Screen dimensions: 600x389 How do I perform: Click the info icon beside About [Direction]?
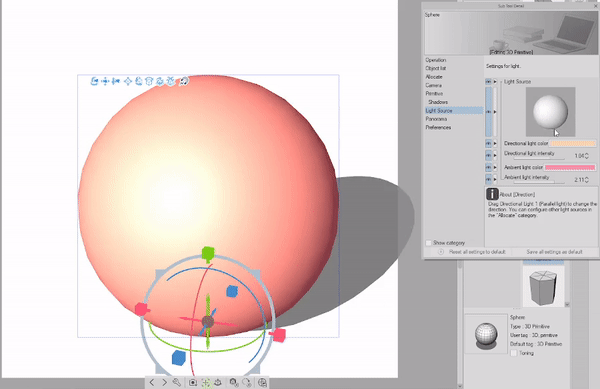pos(492,194)
